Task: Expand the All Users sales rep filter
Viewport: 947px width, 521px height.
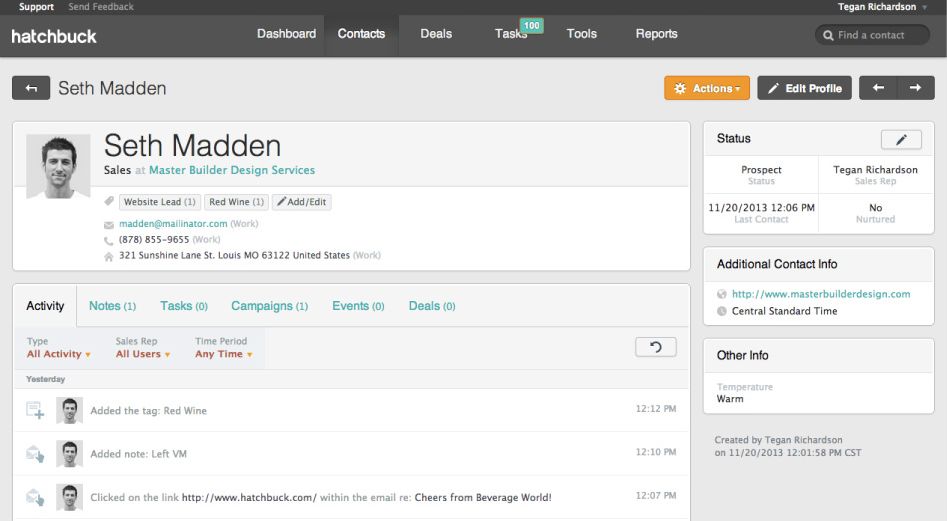Action: [142, 354]
